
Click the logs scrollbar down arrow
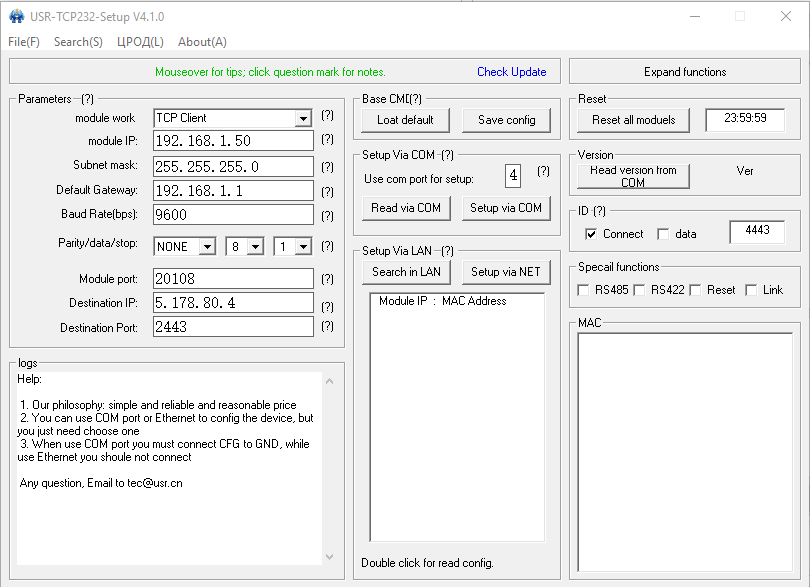pos(330,557)
